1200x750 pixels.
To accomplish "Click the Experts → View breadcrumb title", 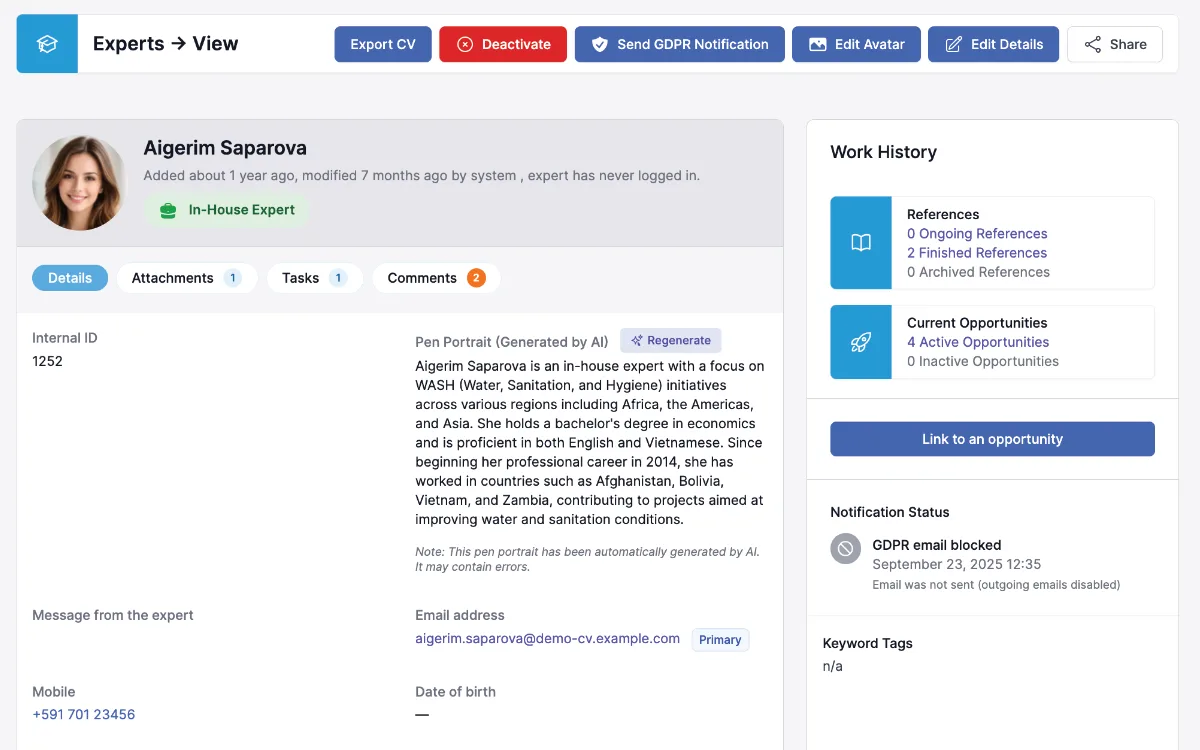I will pos(166,44).
